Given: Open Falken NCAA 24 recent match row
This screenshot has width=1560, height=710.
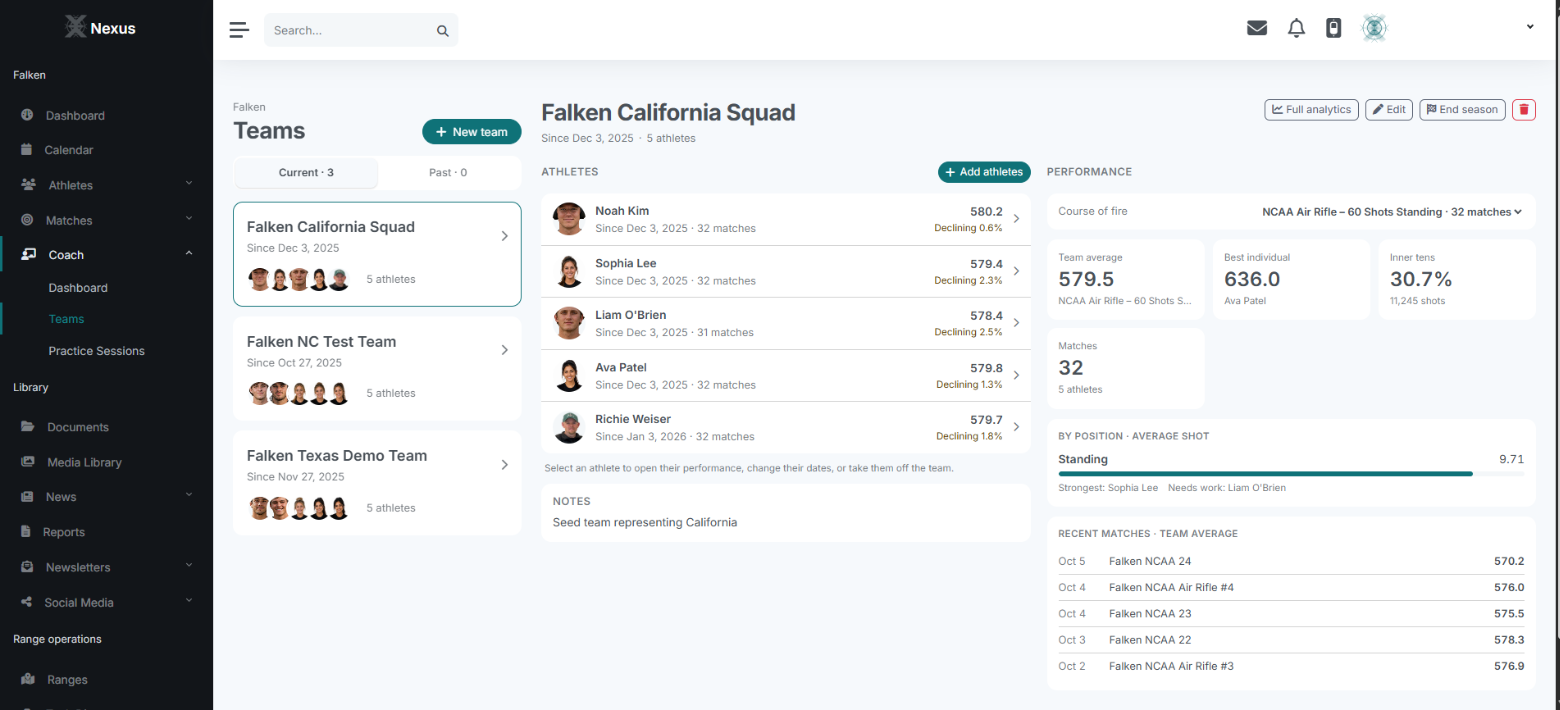Looking at the screenshot, I should click(1291, 561).
